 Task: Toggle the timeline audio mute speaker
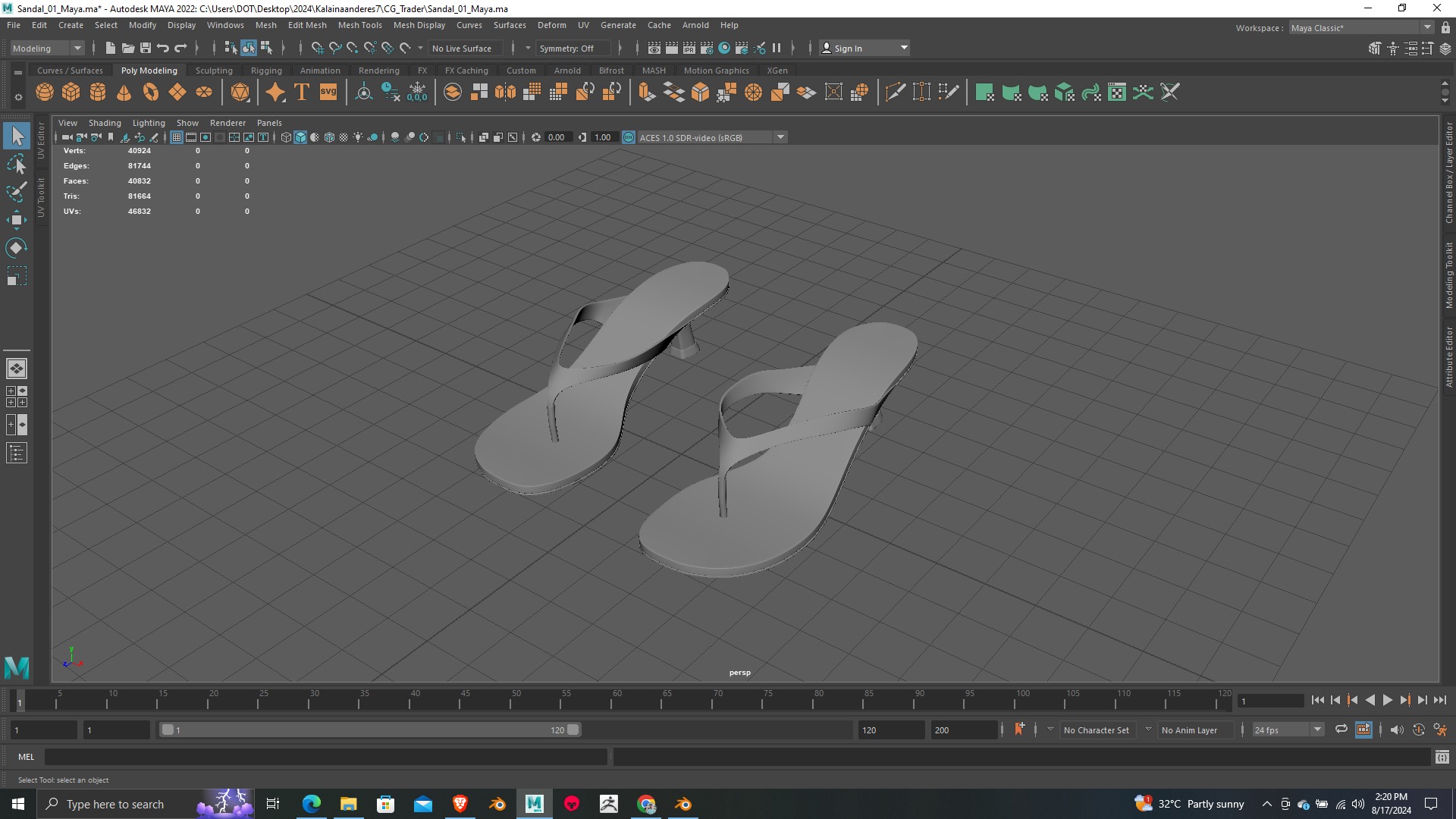[x=1396, y=730]
